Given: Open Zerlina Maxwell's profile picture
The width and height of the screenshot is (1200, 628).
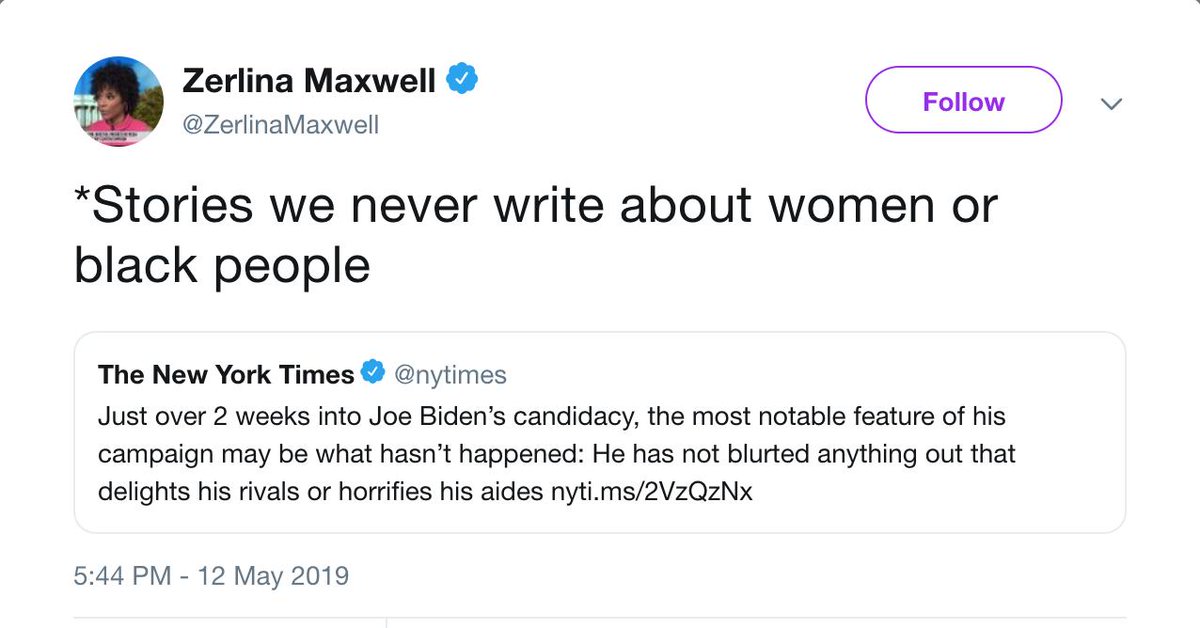Looking at the screenshot, I should pos(118,101).
